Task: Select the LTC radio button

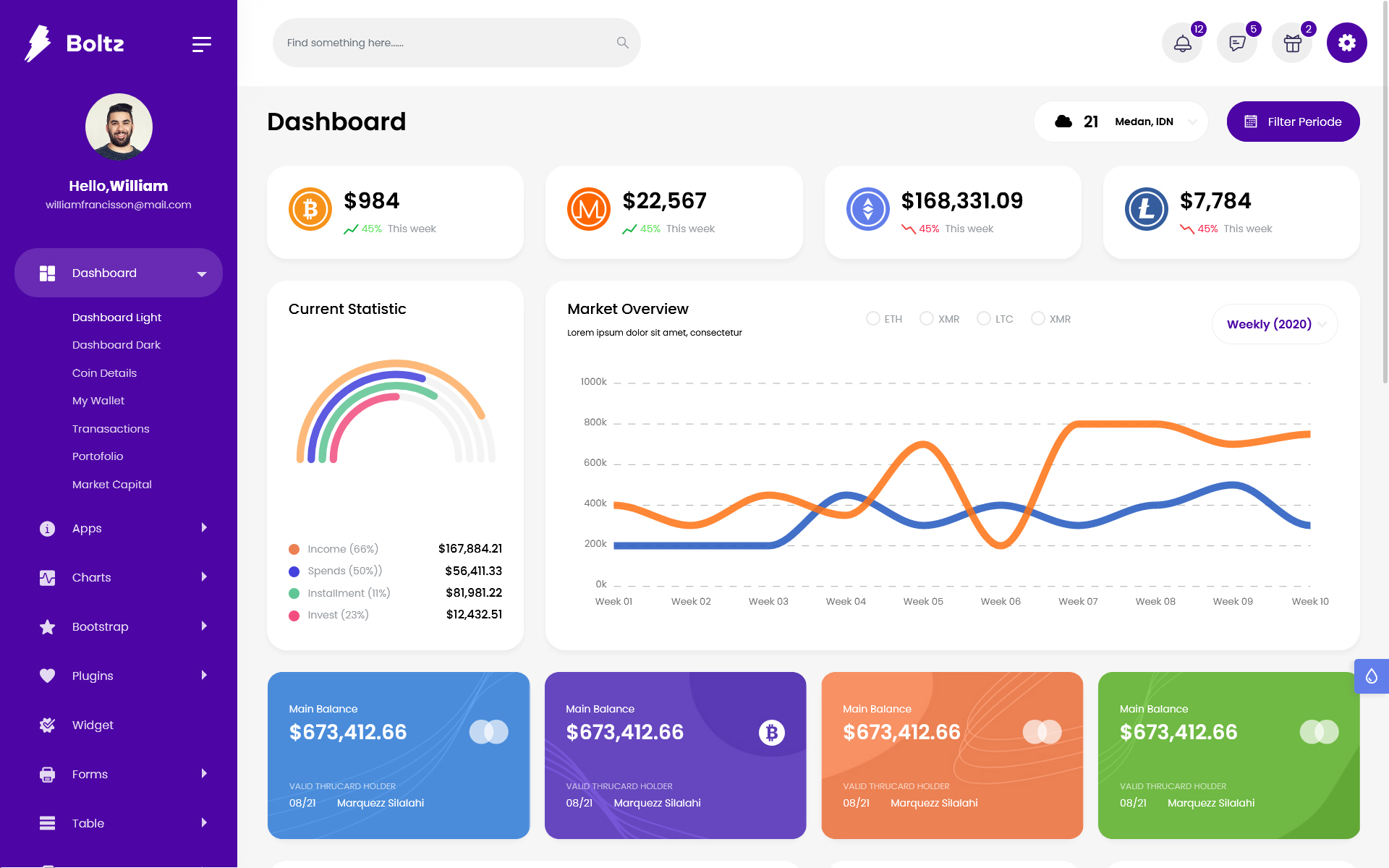Action: (984, 318)
